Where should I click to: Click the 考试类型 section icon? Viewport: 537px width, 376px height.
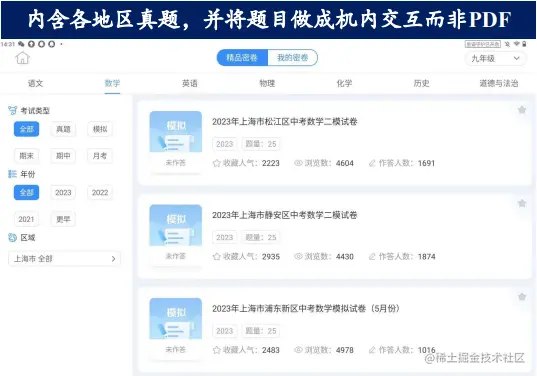pos(12,111)
